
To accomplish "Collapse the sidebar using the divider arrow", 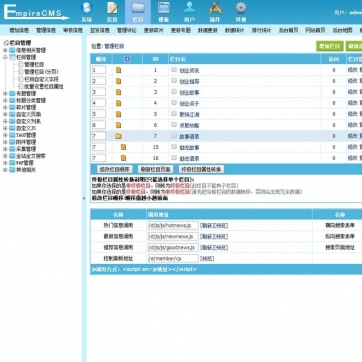I will (84, 198).
